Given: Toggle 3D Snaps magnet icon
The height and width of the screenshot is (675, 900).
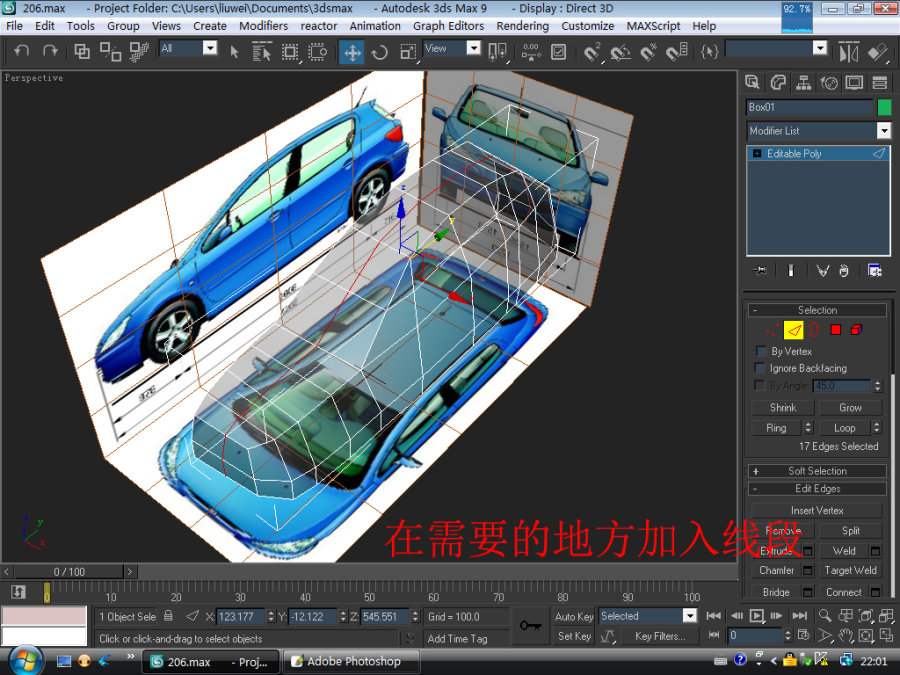Looking at the screenshot, I should tap(591, 52).
